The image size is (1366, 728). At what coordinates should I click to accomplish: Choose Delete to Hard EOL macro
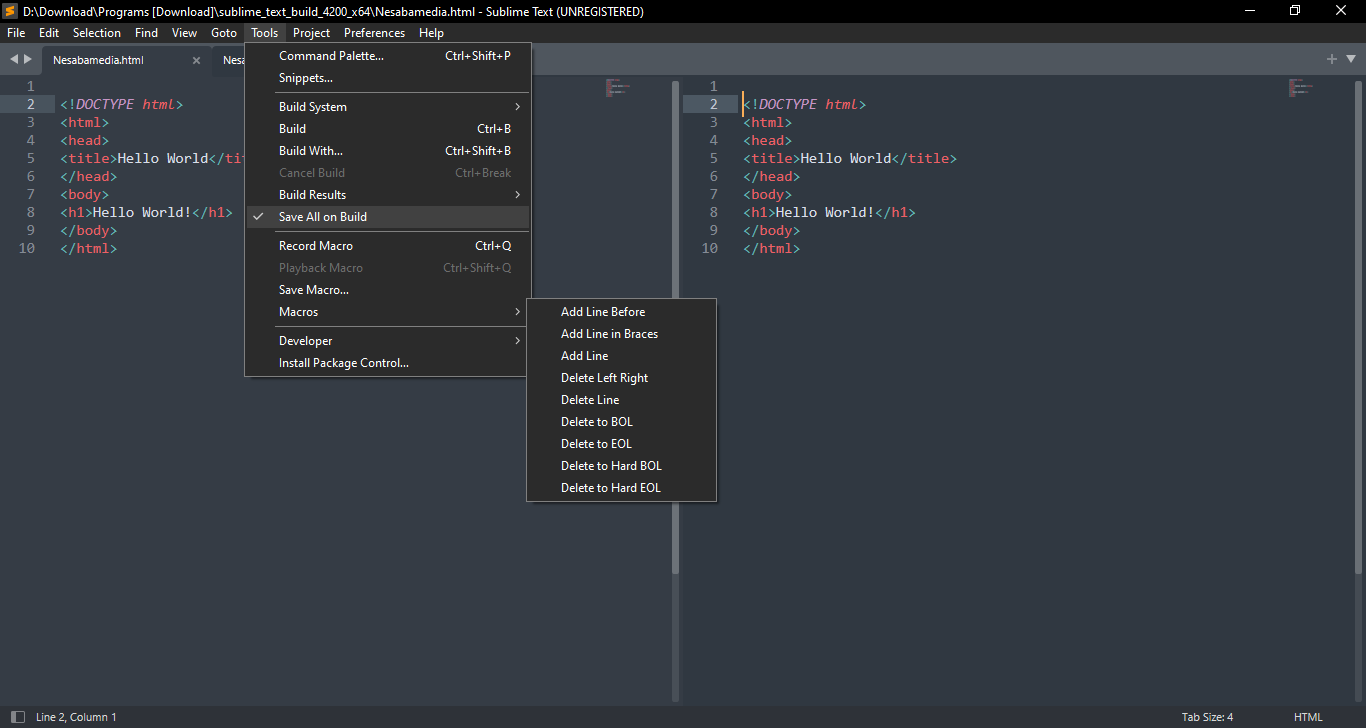pyautogui.click(x=610, y=488)
